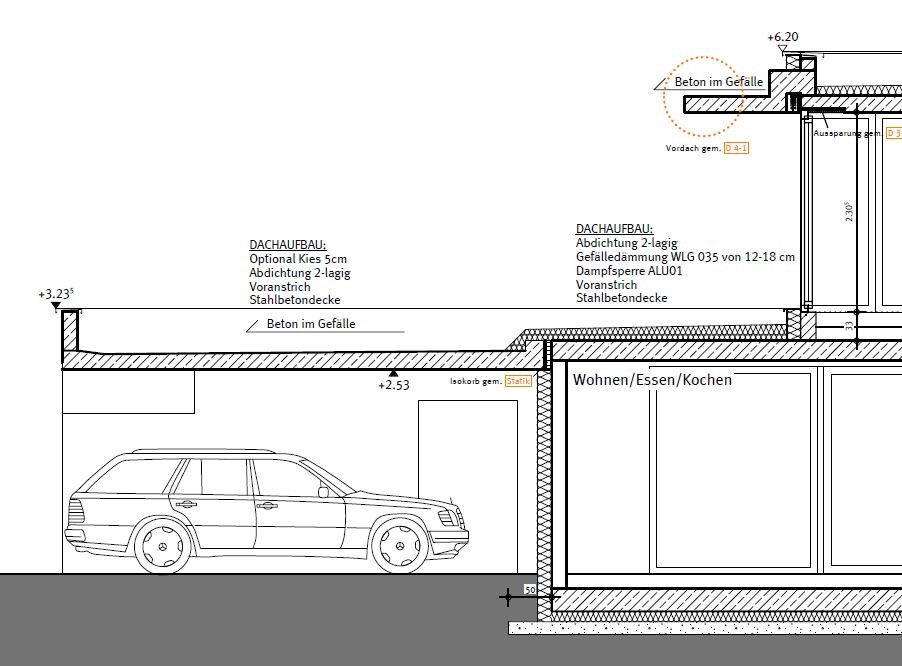Select the Gefälledämmung WLG 035 text line
The width and height of the screenshot is (902, 666).
click(685, 257)
